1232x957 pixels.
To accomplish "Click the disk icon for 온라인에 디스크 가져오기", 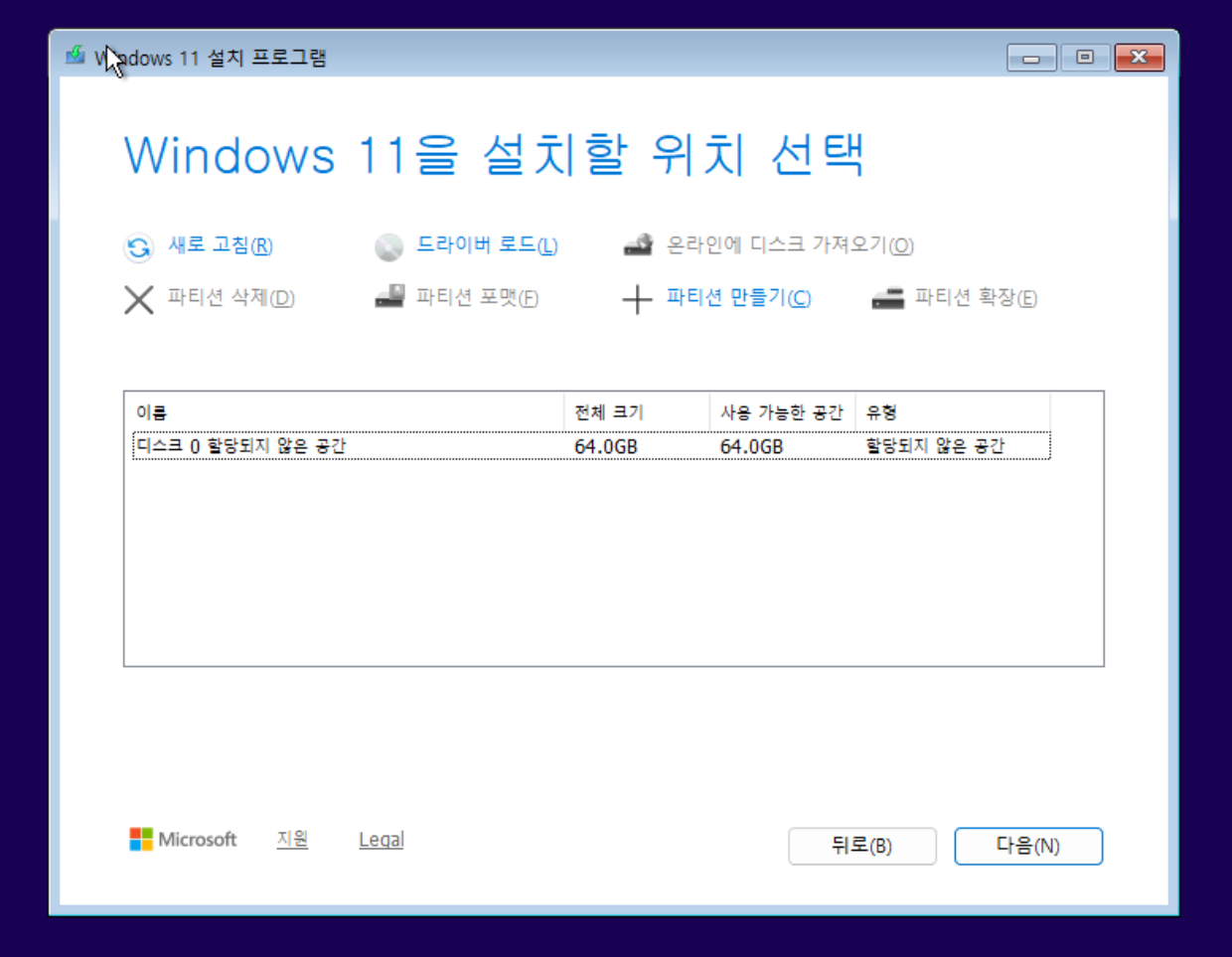I will coord(638,244).
